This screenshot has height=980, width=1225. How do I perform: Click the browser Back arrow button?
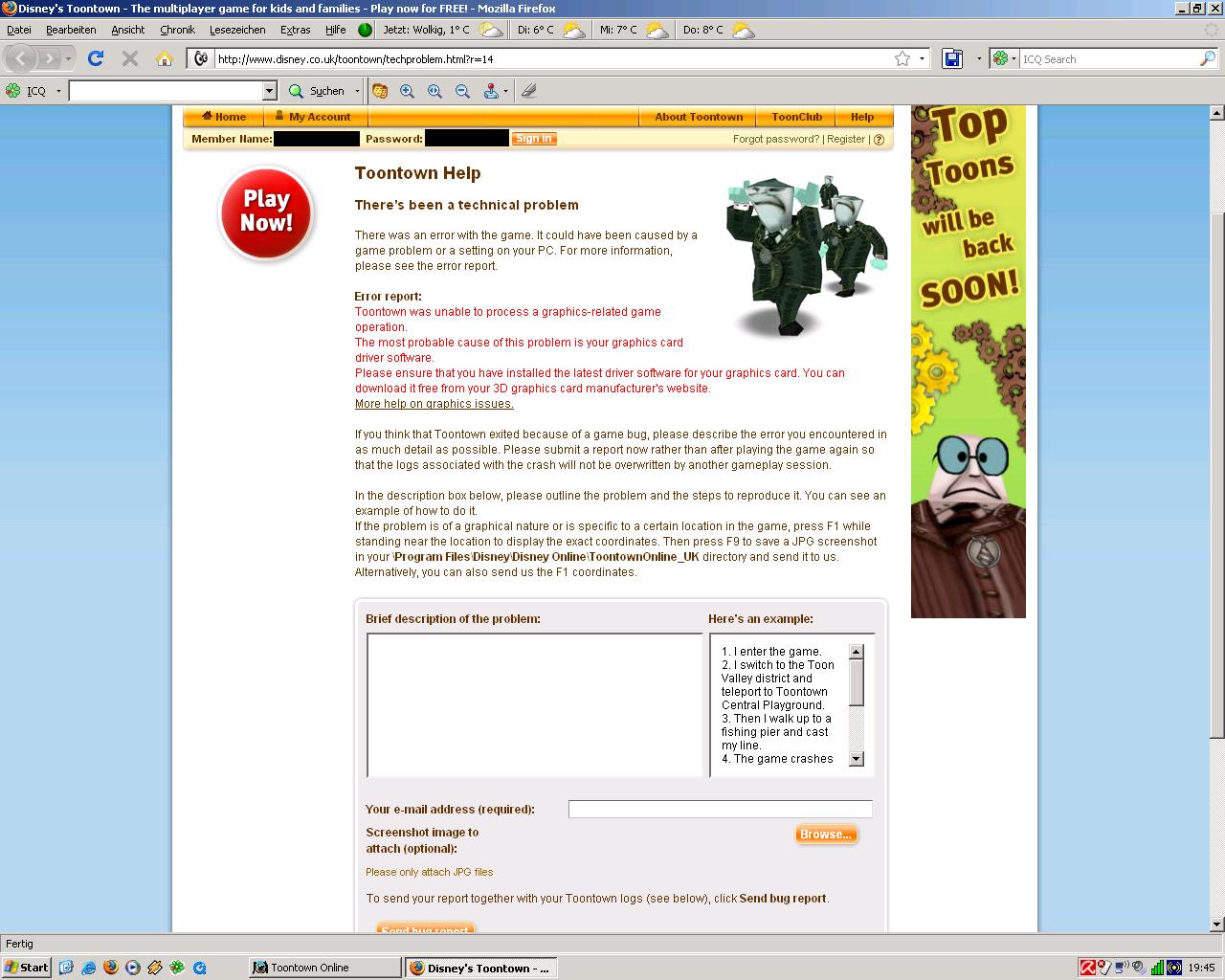click(x=21, y=58)
